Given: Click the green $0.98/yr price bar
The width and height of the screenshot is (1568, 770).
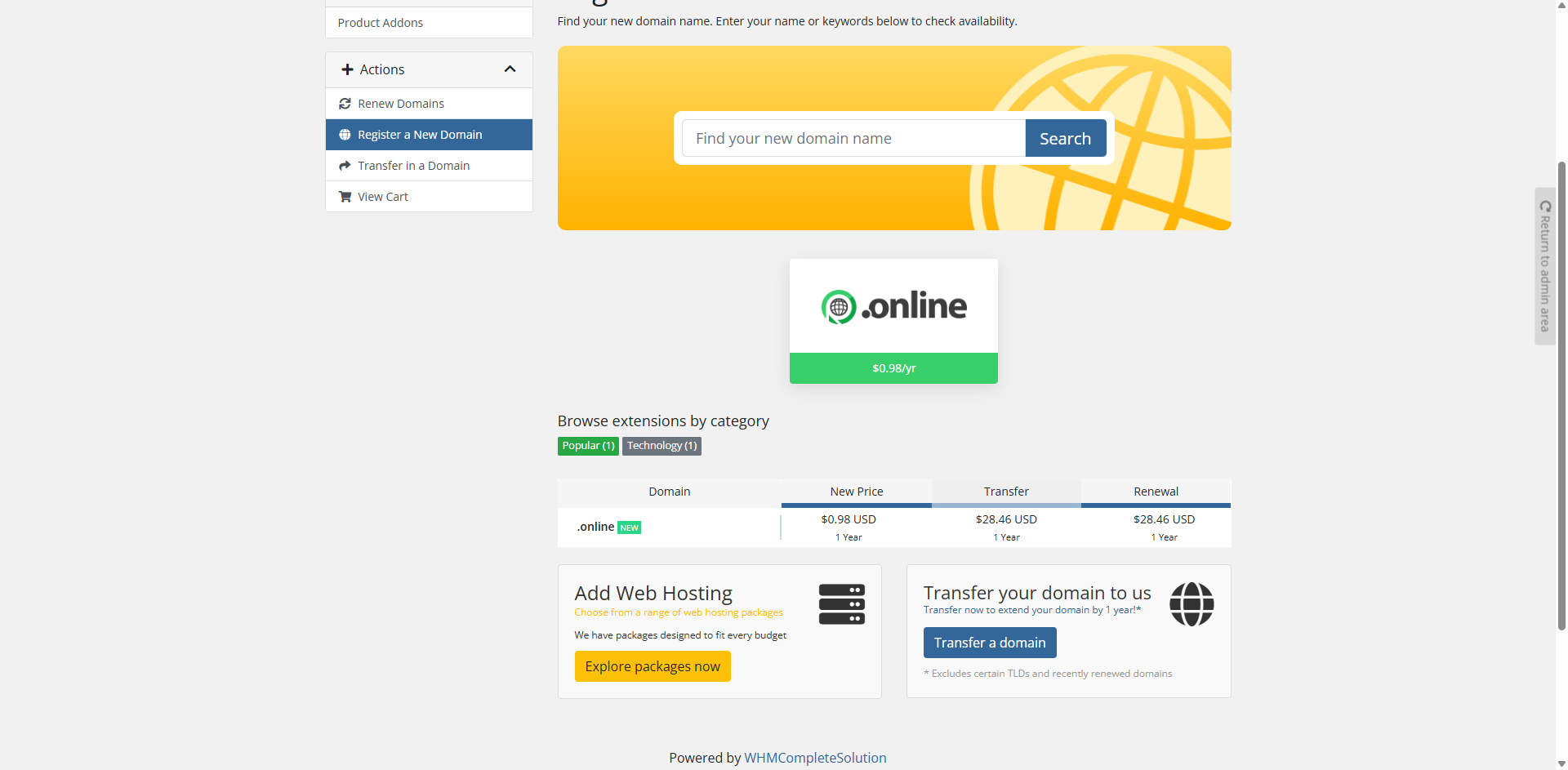Looking at the screenshot, I should 893,368.
